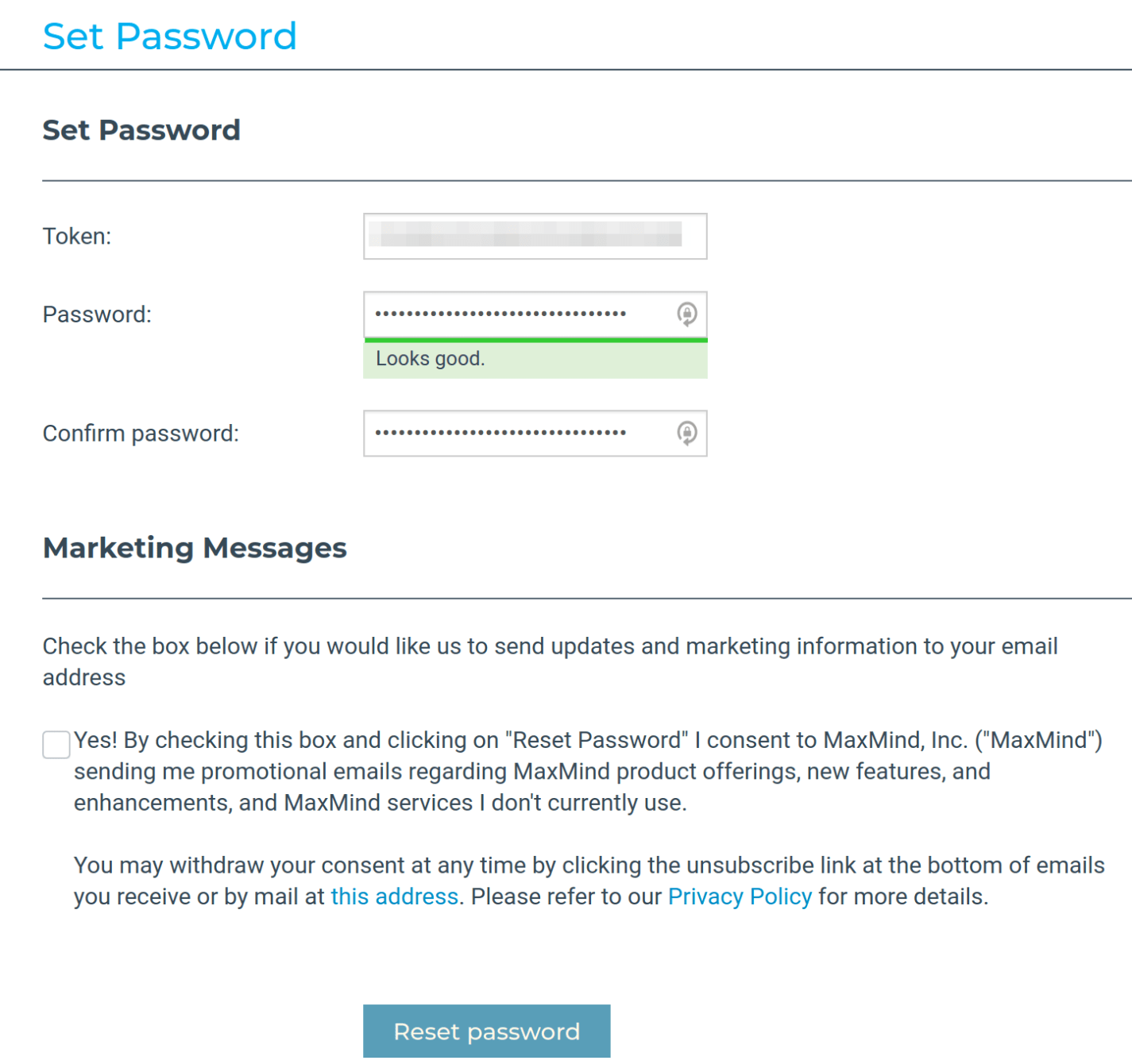The height and width of the screenshot is (1064, 1132).
Task: Click the green validation bar under Password
Action: pyautogui.click(x=535, y=339)
